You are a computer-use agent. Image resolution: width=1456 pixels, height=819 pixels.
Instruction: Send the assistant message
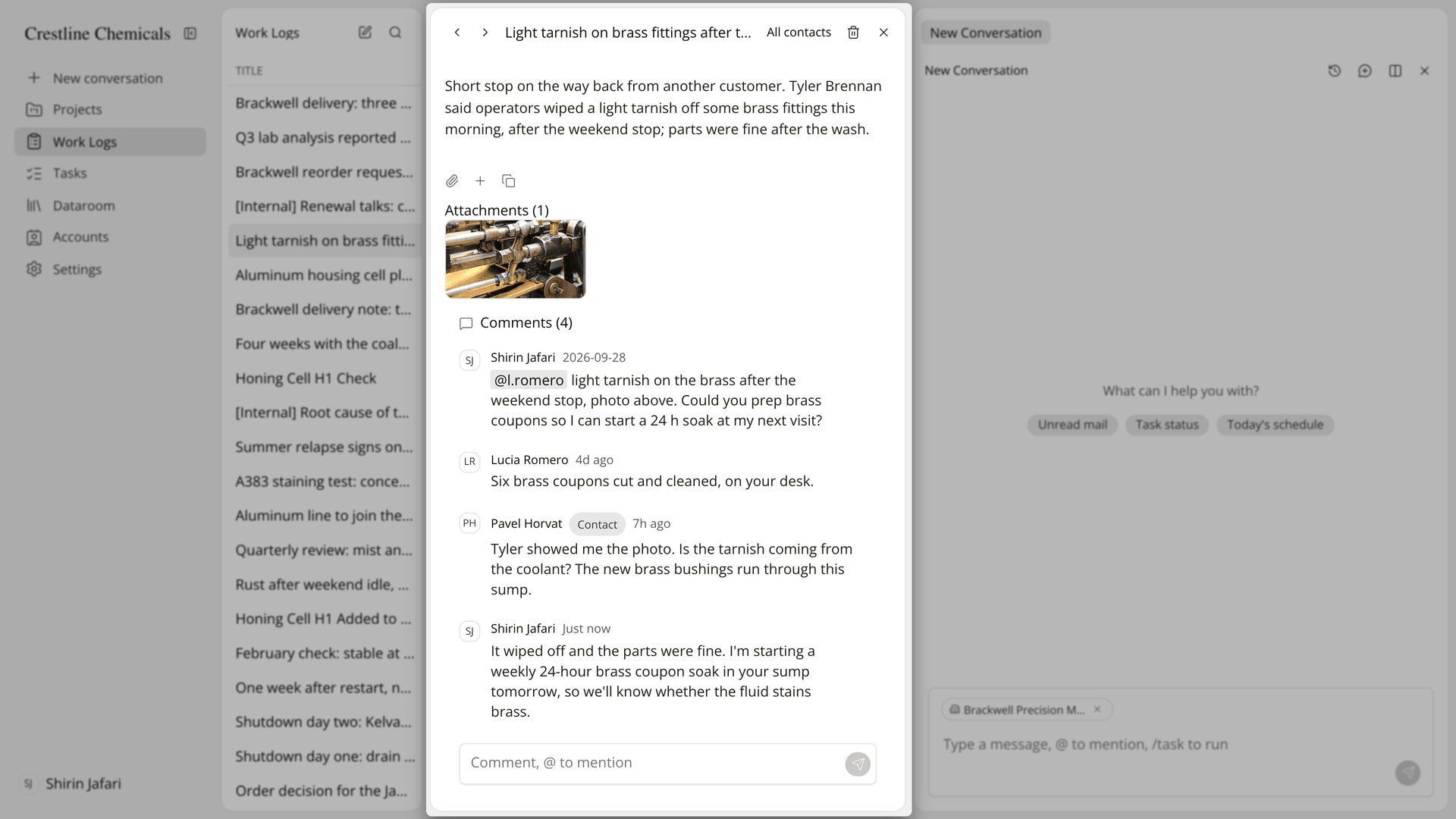click(x=1408, y=773)
